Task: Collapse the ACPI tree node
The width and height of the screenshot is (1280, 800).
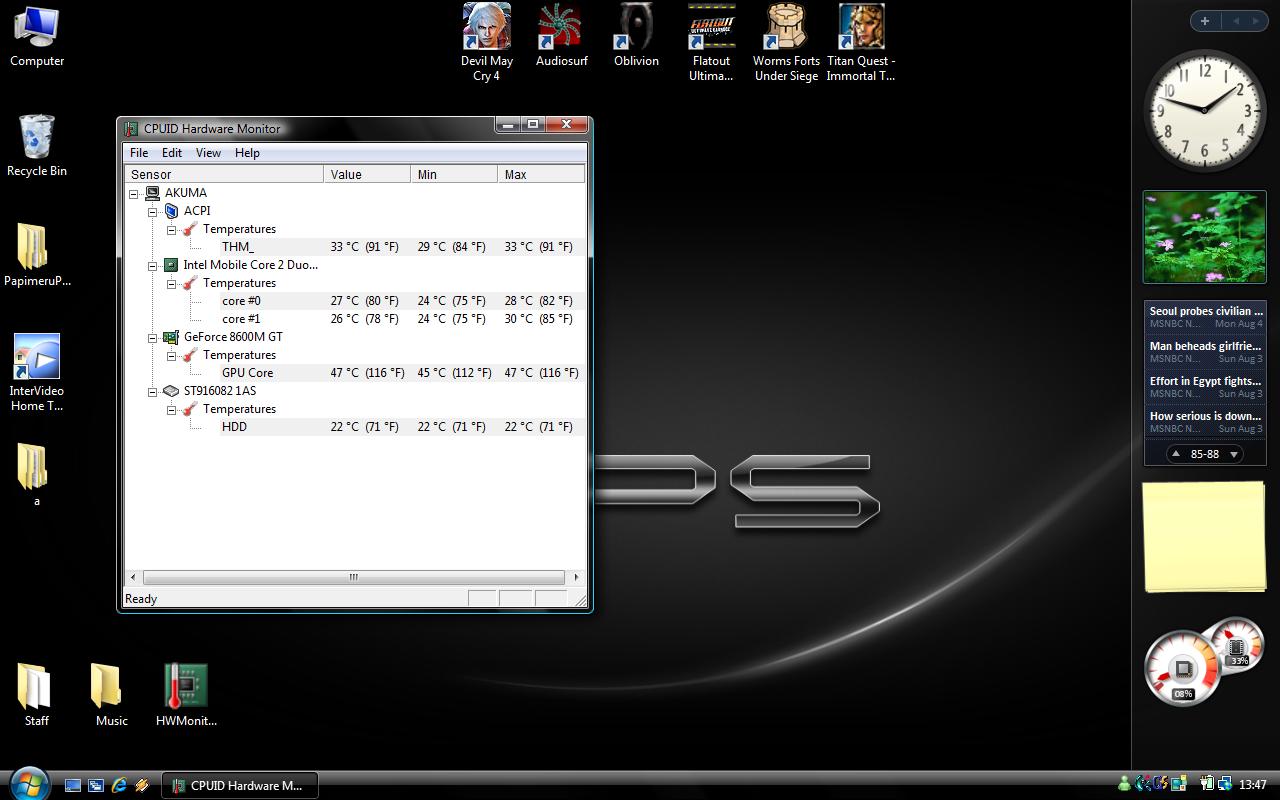Action: [153, 212]
